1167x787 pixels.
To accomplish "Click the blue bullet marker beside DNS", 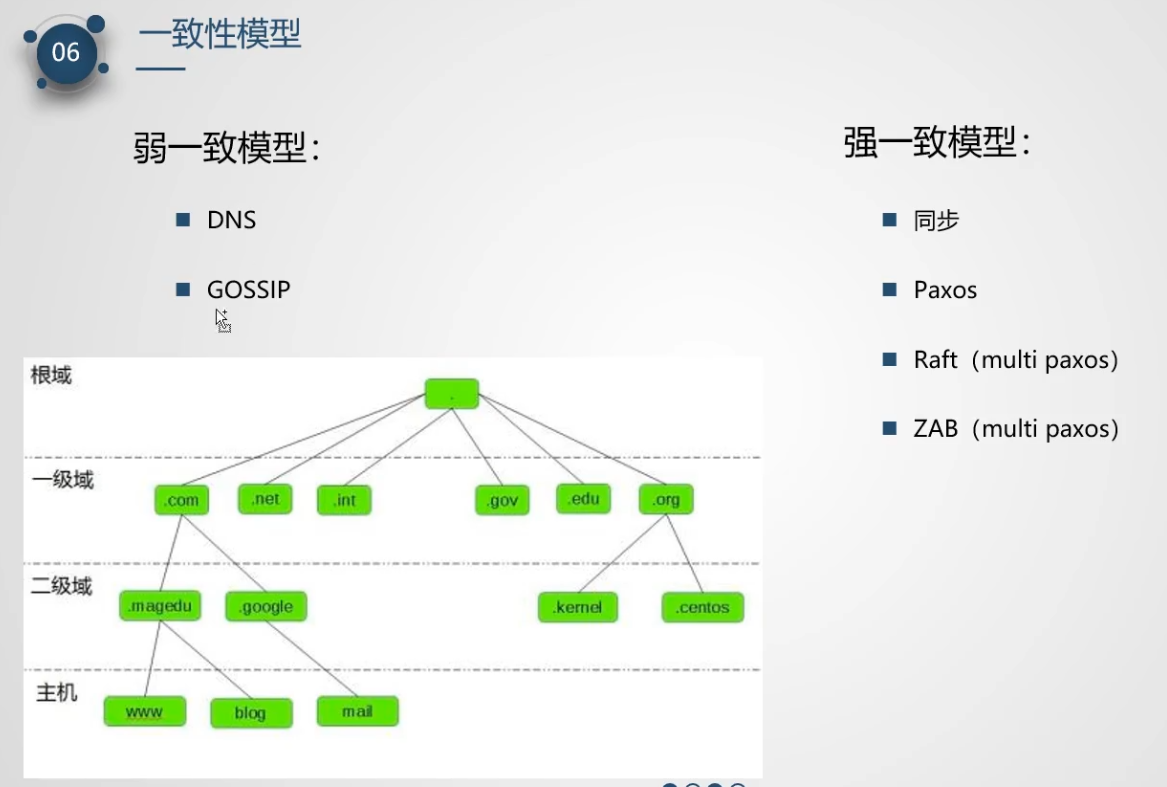I will coord(183,219).
